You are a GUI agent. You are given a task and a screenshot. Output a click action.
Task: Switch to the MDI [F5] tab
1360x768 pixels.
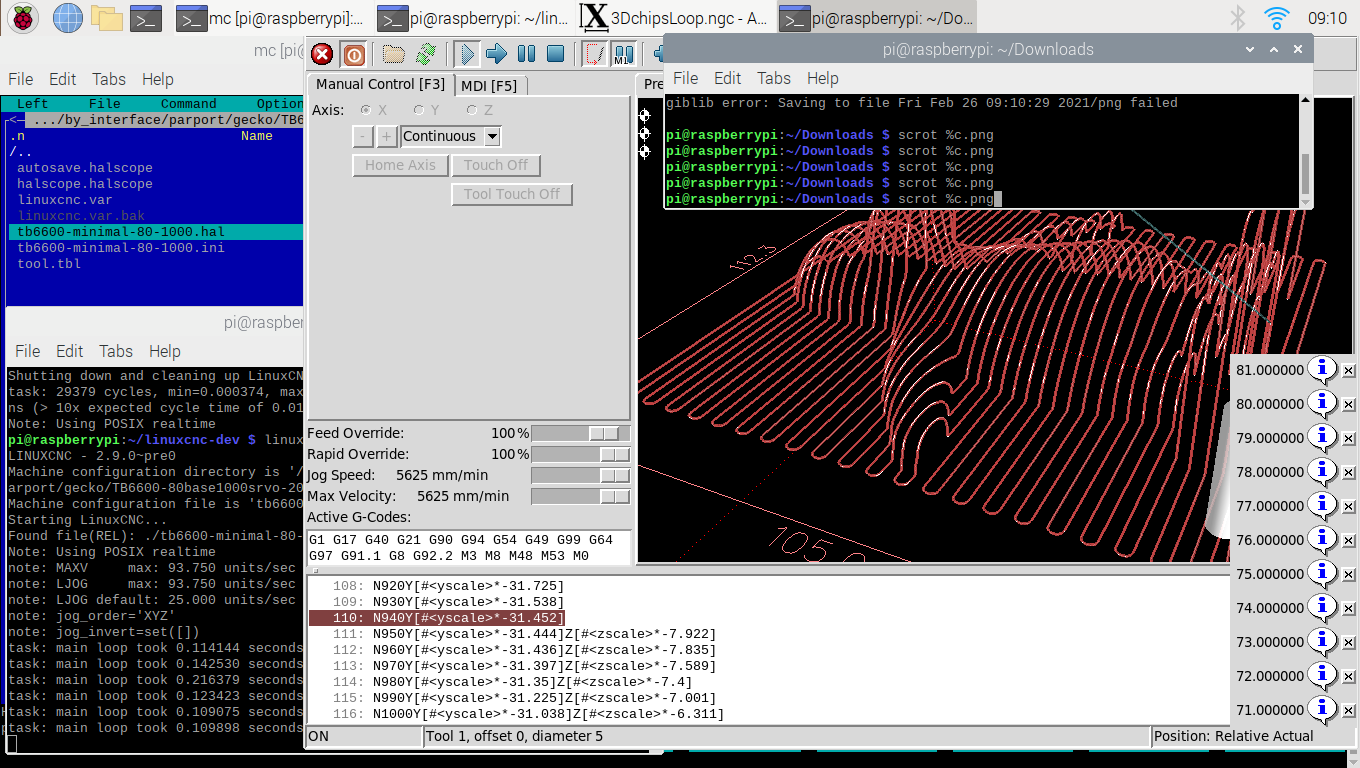click(x=489, y=86)
